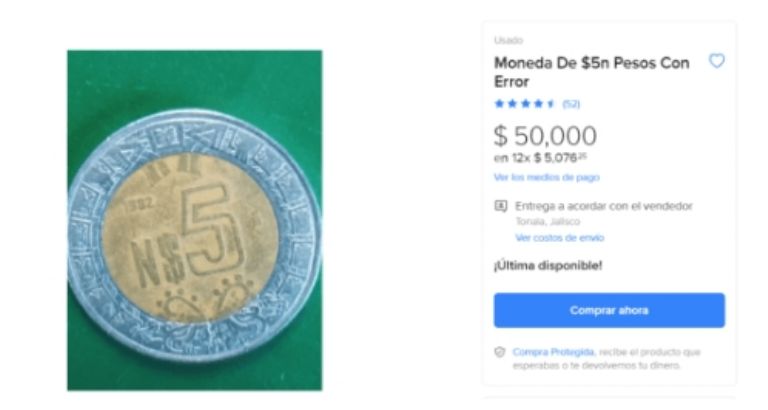Screen dimensions: 768x410
Task: Open Ver costos de envío link
Action: pos(560,238)
